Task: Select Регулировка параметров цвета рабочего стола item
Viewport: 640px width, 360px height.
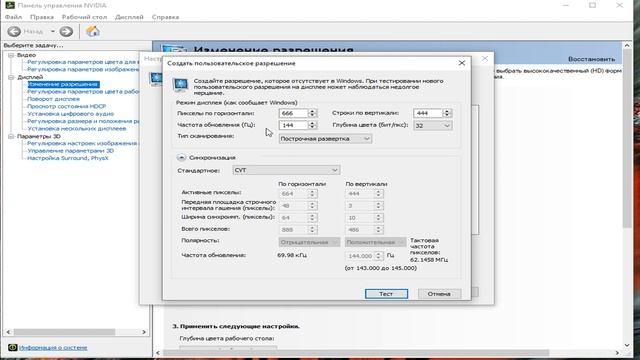Action: [83, 91]
